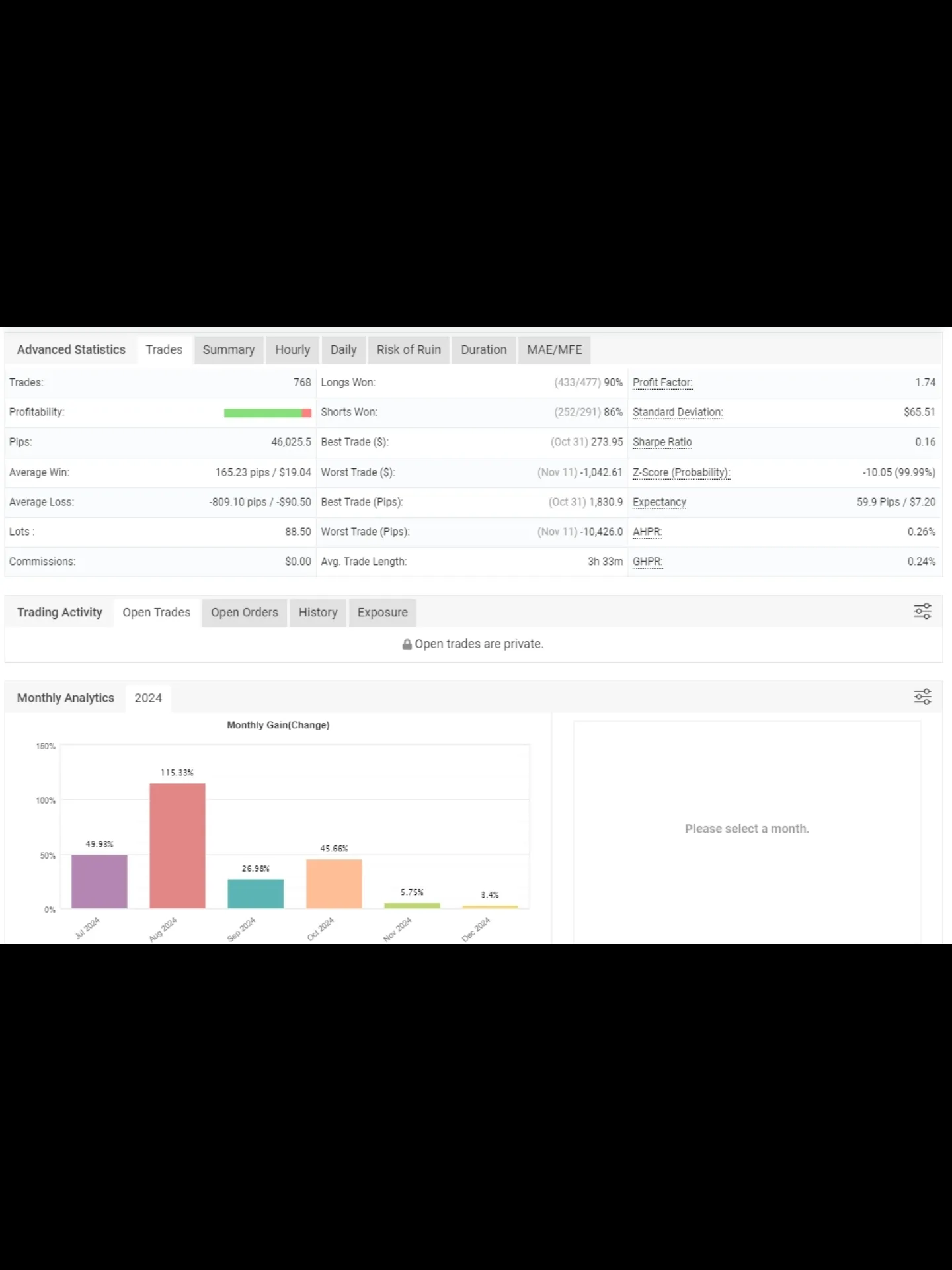
Task: Open the Risk of Ruin tab
Action: (x=409, y=350)
